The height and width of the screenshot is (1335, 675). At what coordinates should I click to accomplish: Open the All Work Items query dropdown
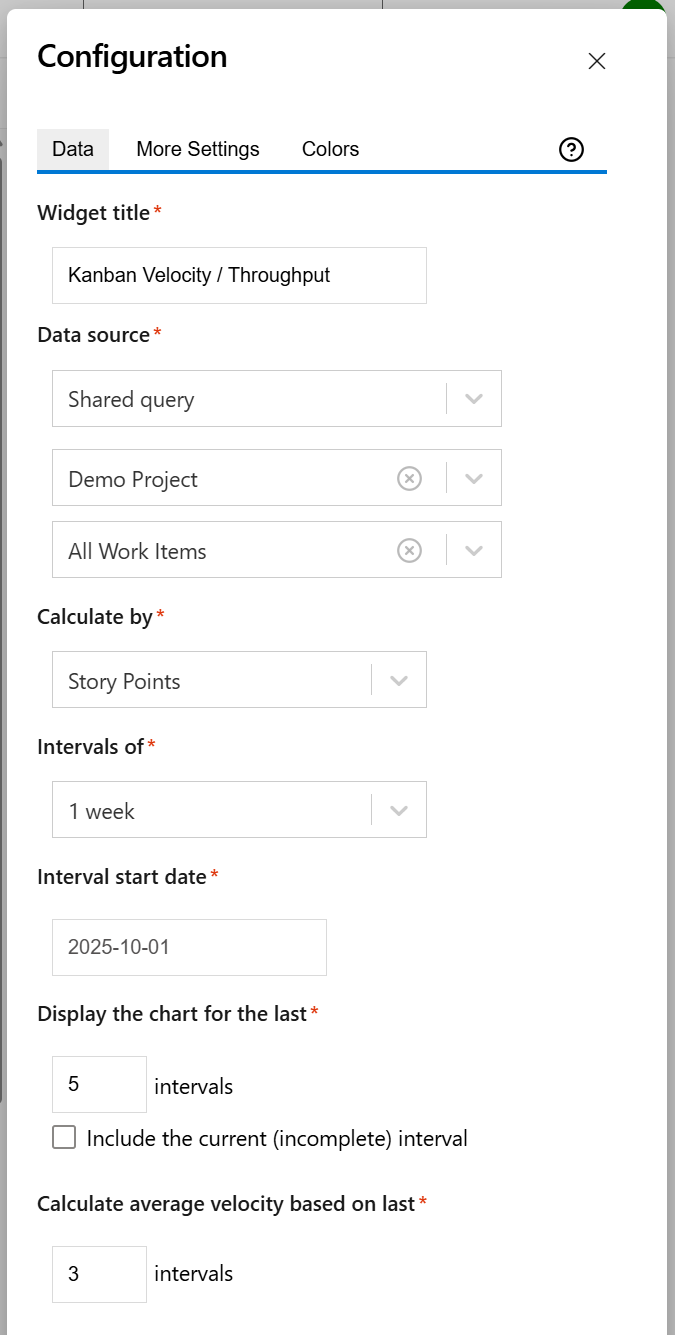point(474,550)
